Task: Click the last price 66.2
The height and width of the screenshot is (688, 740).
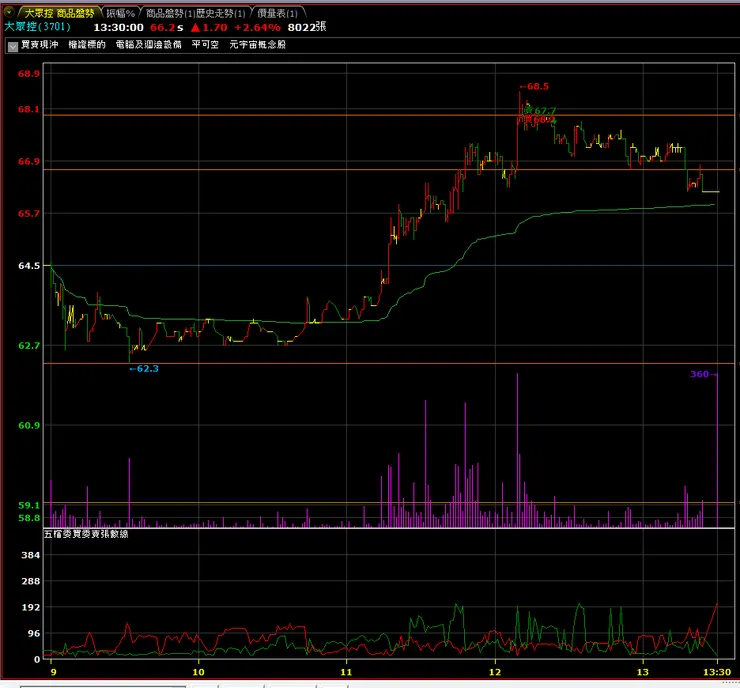Action: pos(163,27)
